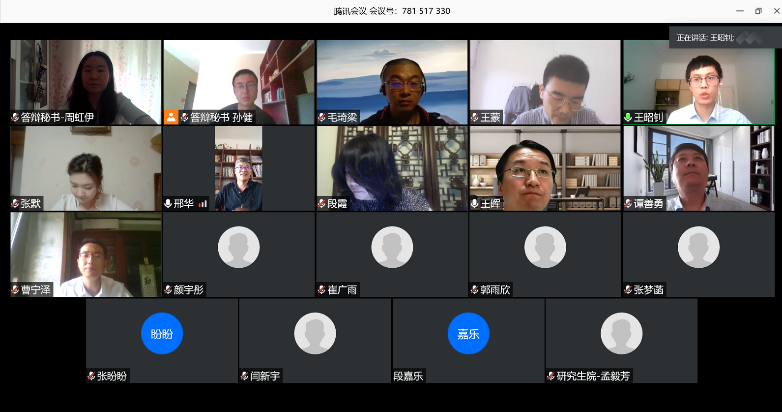The height and width of the screenshot is (412, 782).
Task: Click the microphone icon beside 邢华
Action: [168, 203]
